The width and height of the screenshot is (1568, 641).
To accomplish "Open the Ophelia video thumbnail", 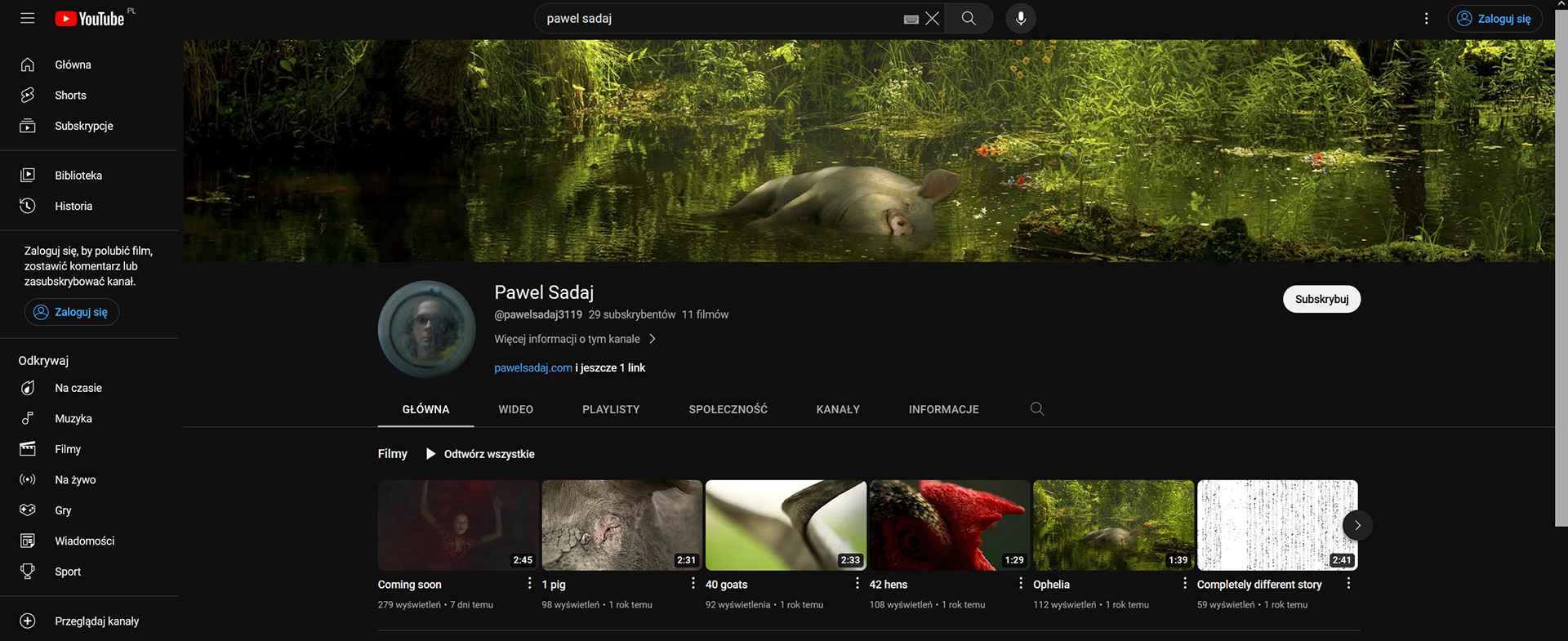I will 1113,525.
